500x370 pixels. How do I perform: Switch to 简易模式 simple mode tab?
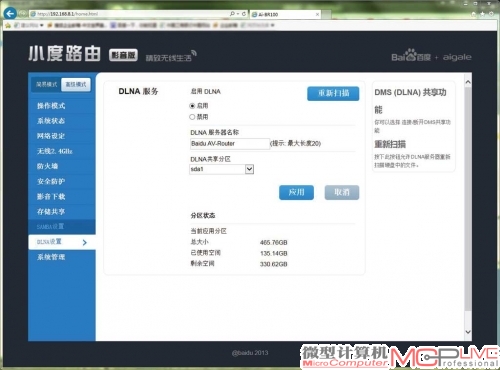coord(46,85)
